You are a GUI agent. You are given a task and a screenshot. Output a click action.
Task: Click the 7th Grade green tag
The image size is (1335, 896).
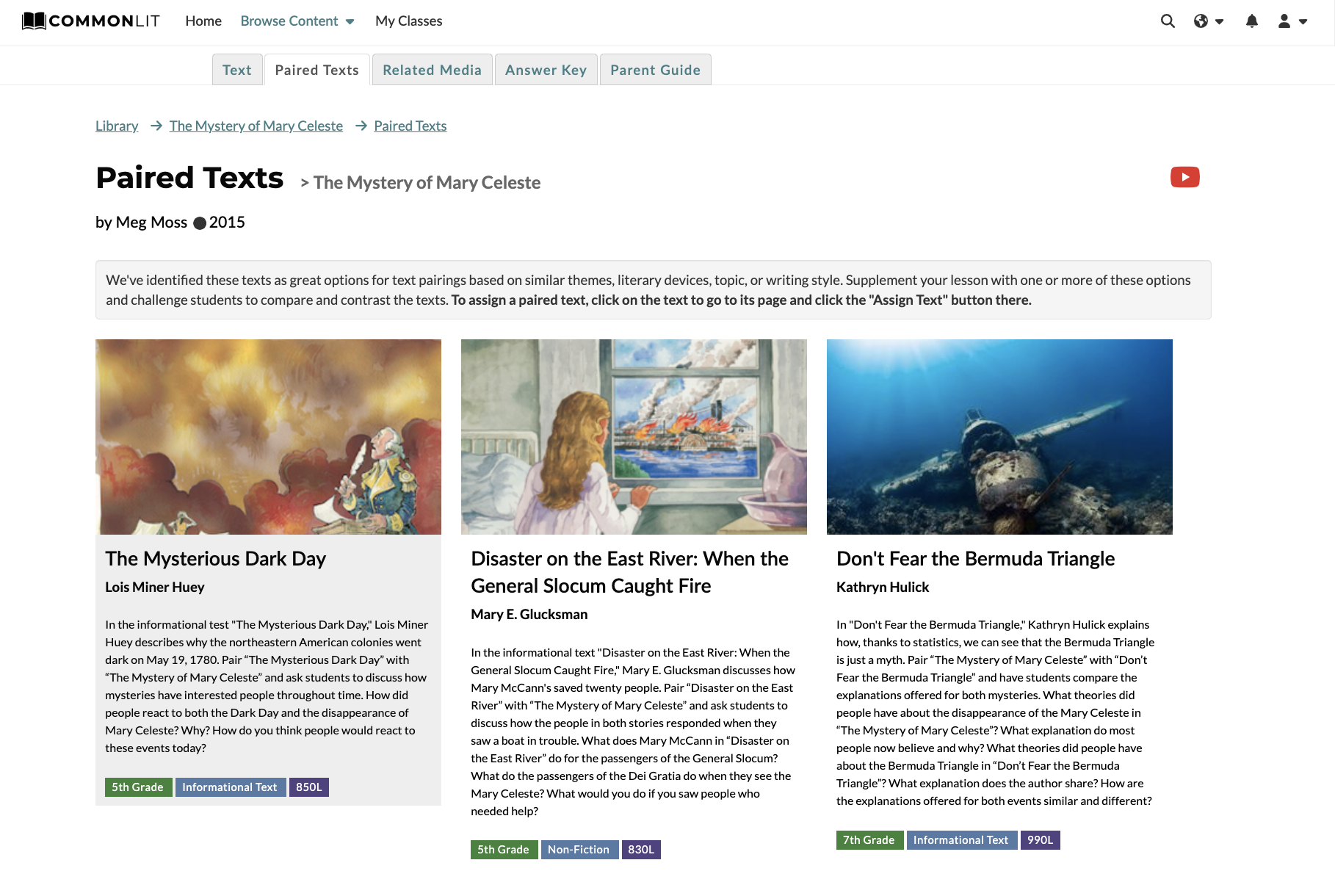click(x=869, y=840)
